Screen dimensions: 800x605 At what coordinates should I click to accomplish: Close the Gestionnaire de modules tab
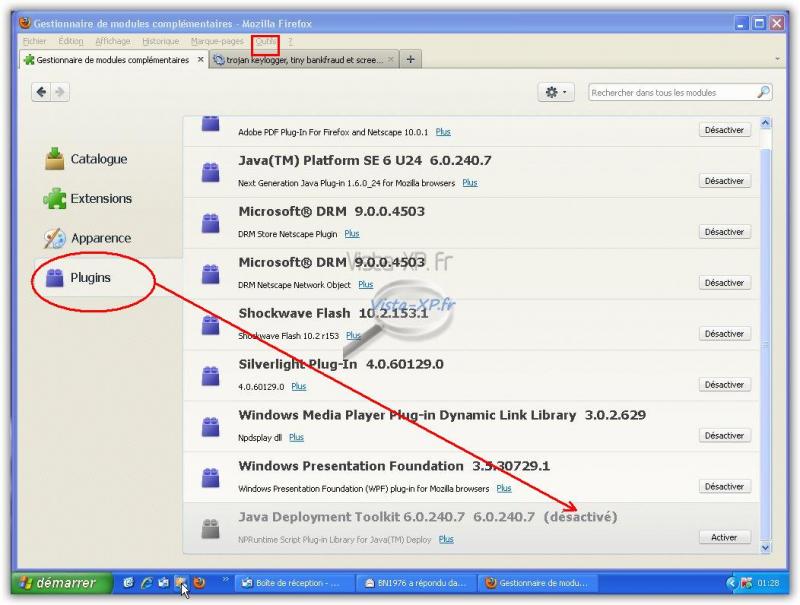point(201,60)
